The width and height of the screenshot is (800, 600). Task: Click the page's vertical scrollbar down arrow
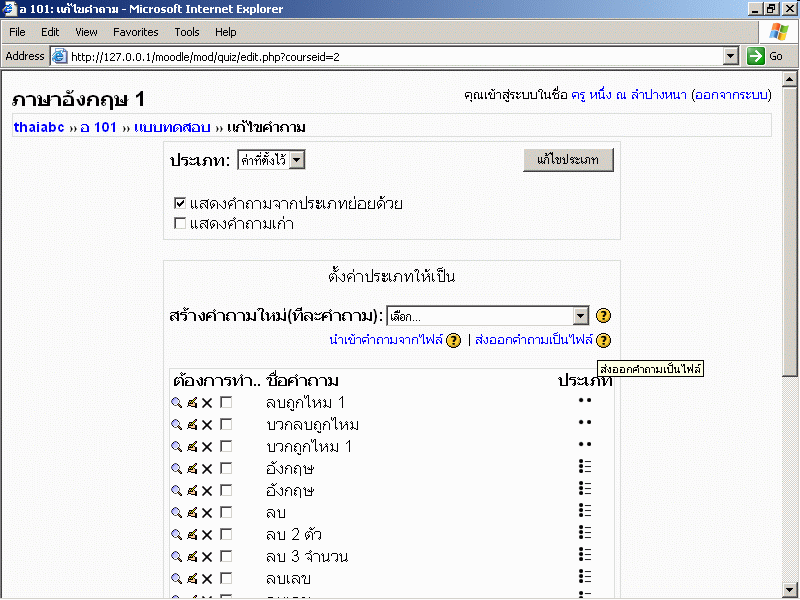point(791,590)
